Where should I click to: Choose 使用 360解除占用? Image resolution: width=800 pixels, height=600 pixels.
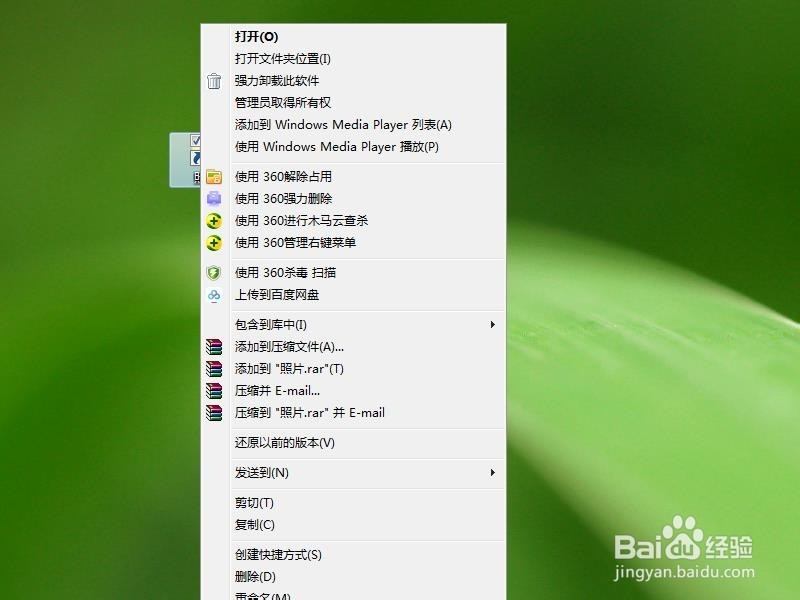coord(353,177)
